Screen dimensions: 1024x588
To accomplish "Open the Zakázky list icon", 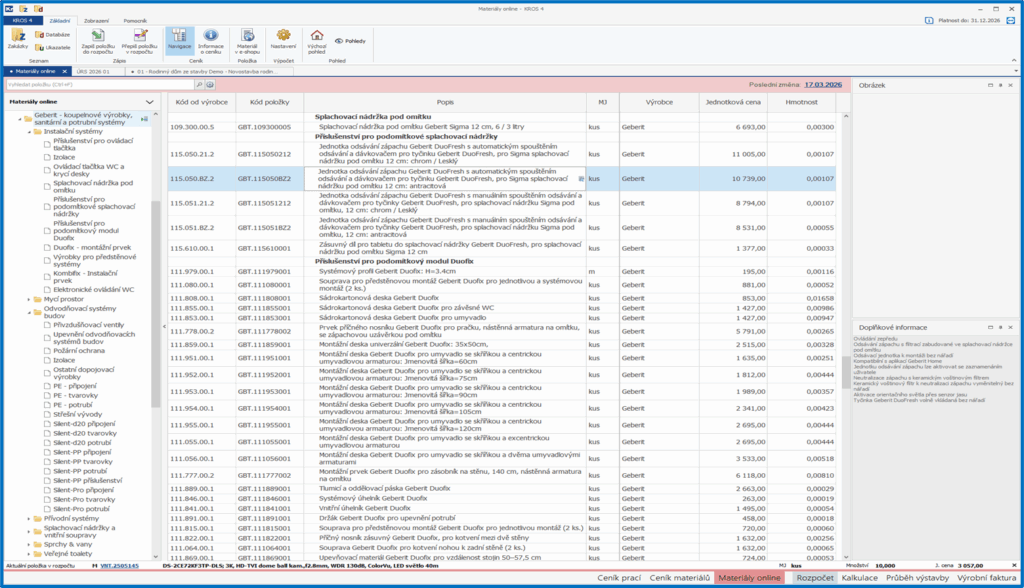I will click(17, 36).
